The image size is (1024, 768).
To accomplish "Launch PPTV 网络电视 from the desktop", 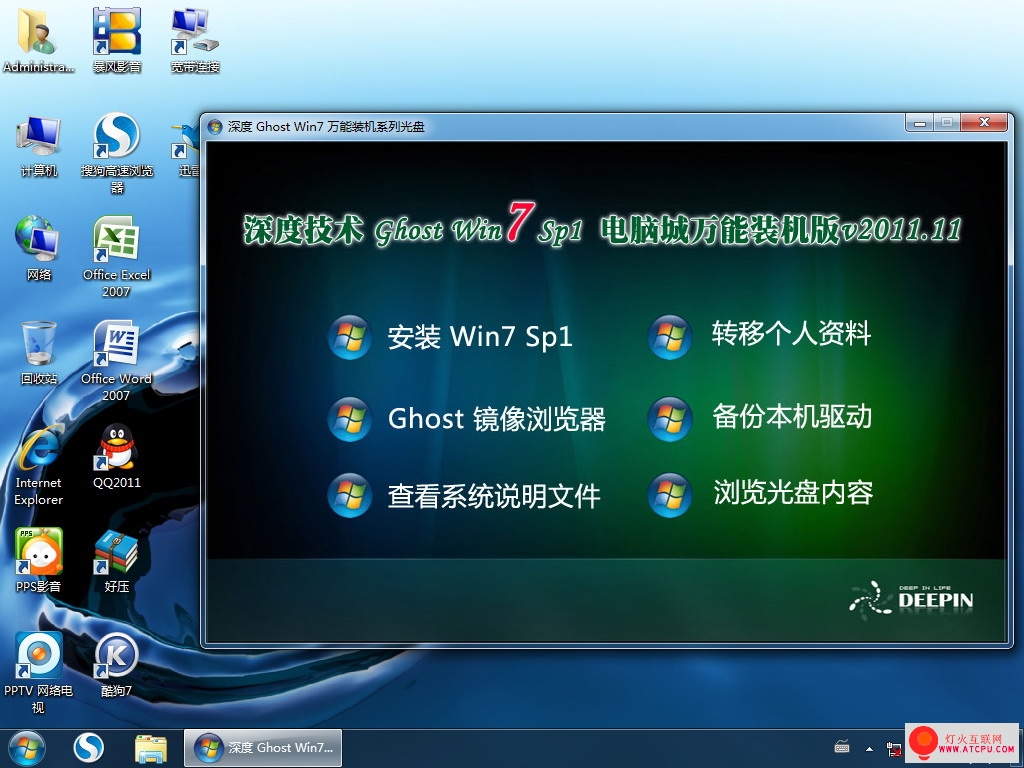I will pos(39,672).
